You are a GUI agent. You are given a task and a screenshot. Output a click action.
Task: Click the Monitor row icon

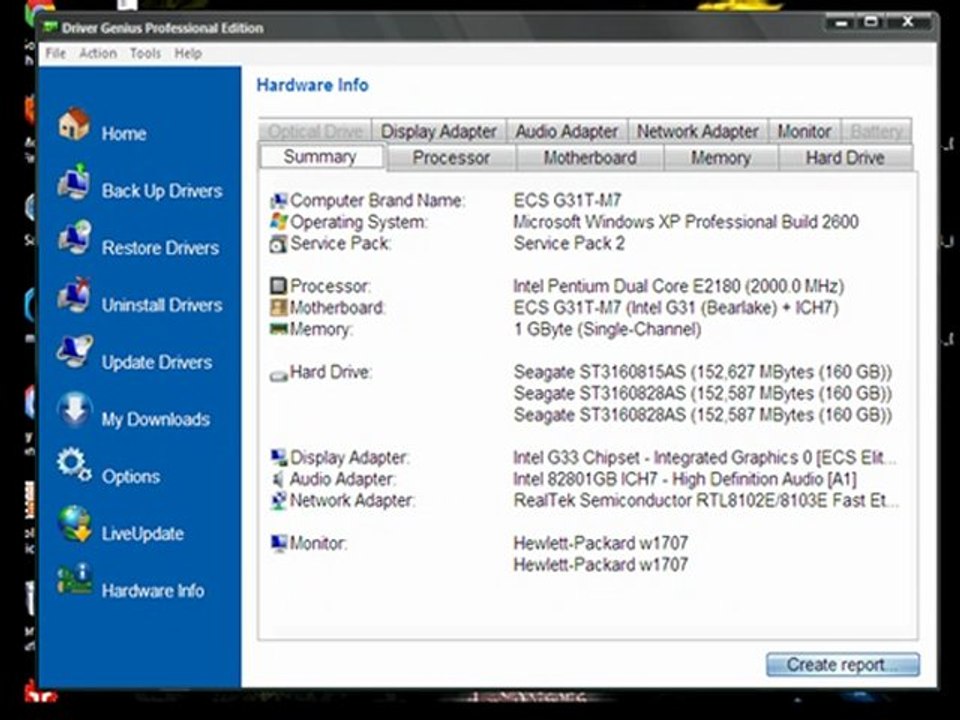click(279, 543)
